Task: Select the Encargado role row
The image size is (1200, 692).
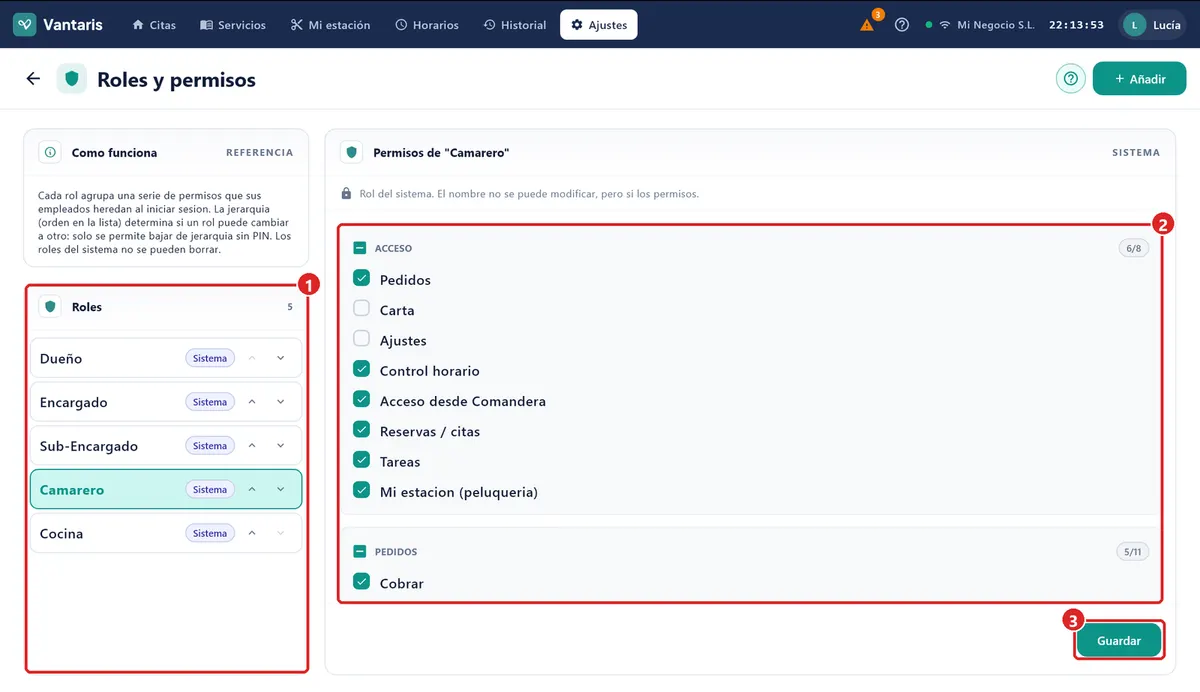Action: (x=166, y=402)
